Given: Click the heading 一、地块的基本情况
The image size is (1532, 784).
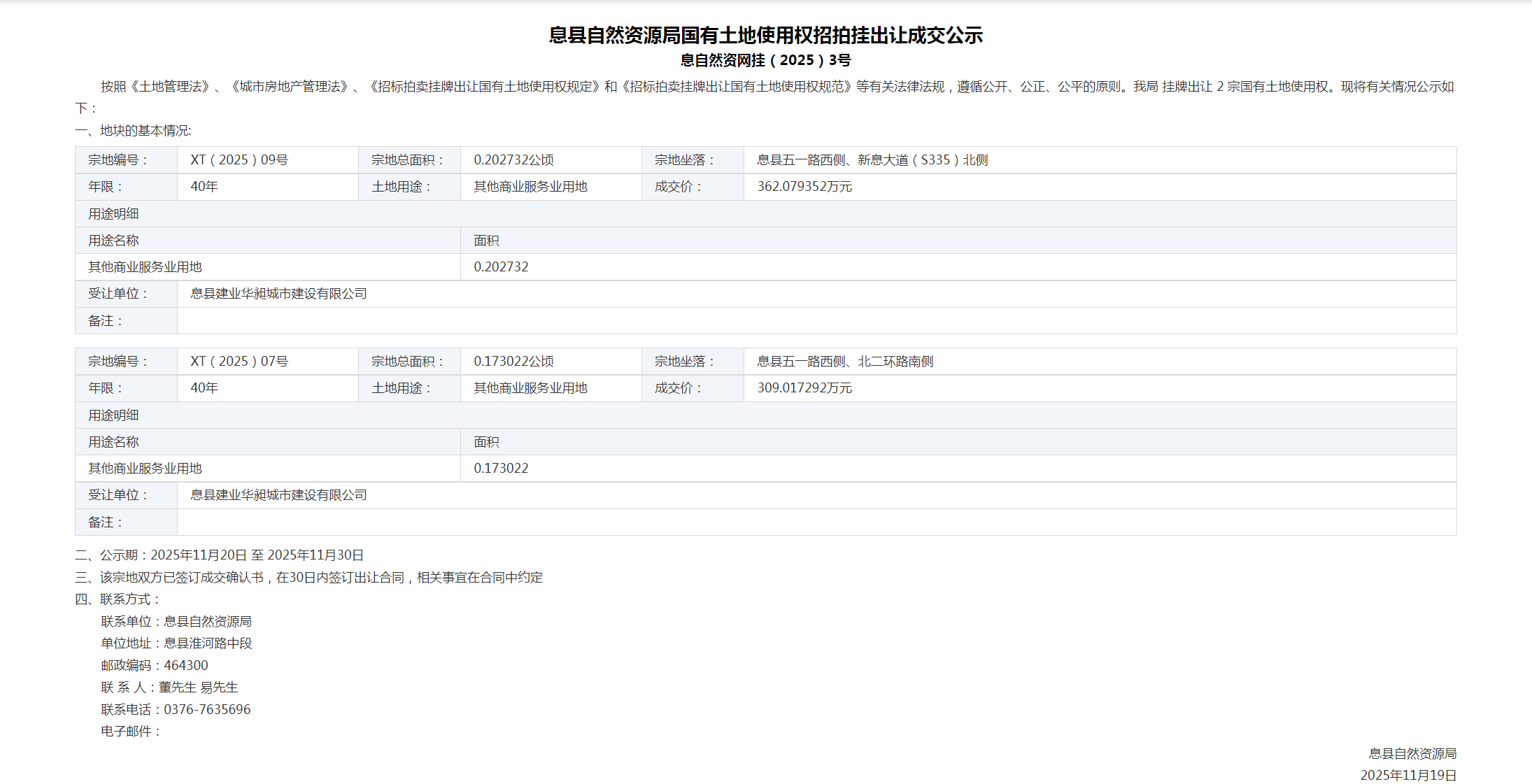Looking at the screenshot, I should 133,131.
